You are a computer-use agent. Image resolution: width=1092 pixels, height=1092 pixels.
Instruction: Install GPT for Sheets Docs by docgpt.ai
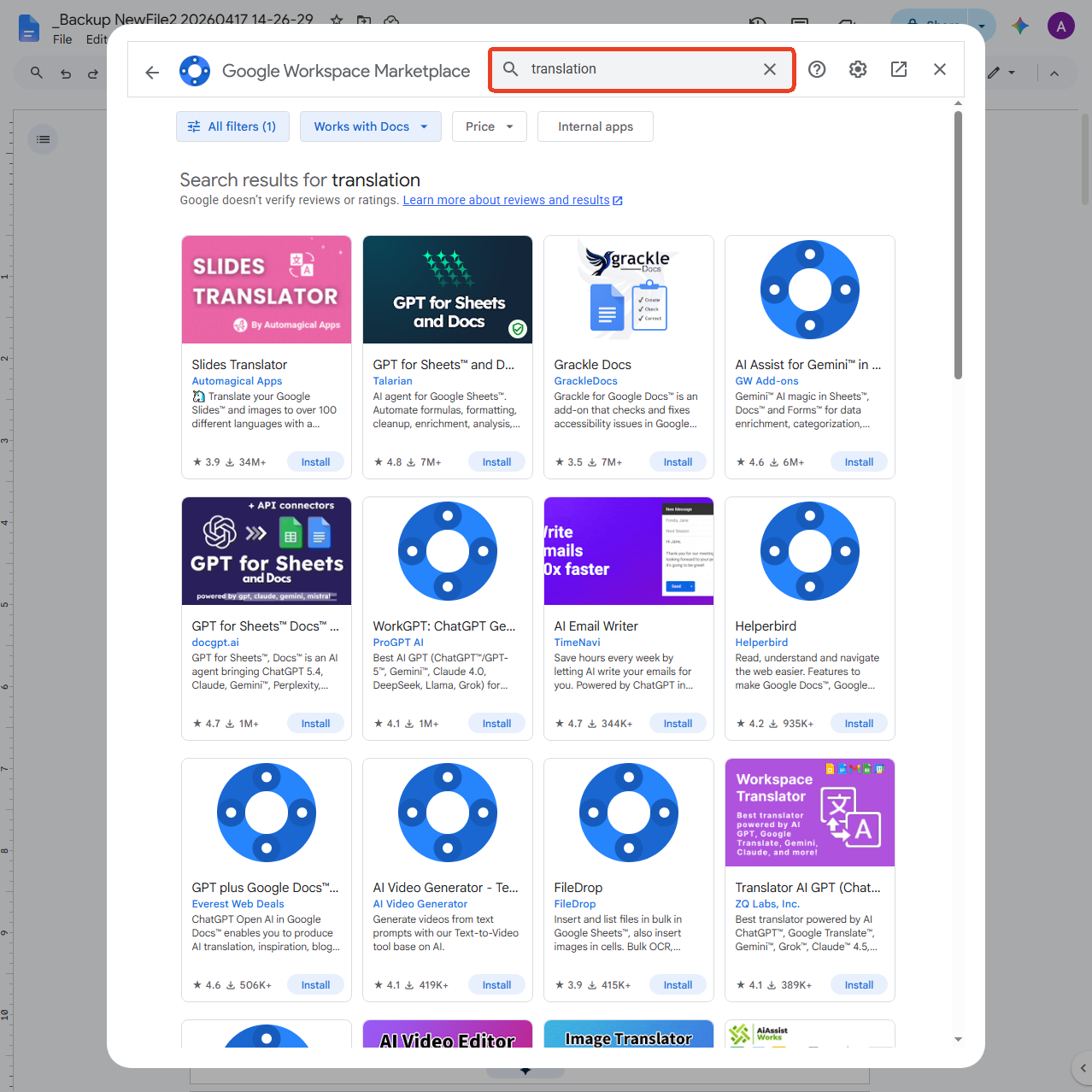(x=315, y=724)
